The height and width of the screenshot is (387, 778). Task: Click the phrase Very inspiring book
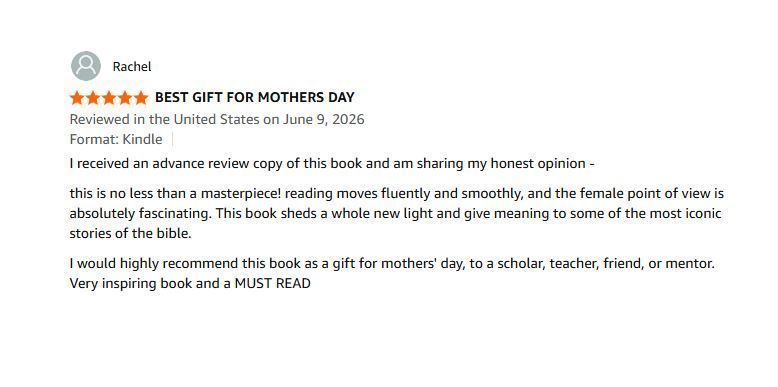pyautogui.click(x=133, y=284)
